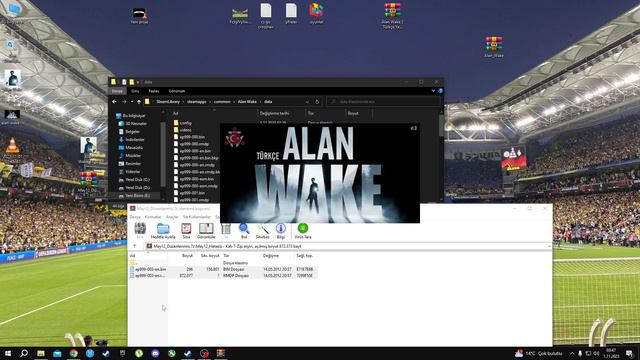
Task: Click SteamLibrary in the Explorer breadcrumb
Action: tap(168, 102)
